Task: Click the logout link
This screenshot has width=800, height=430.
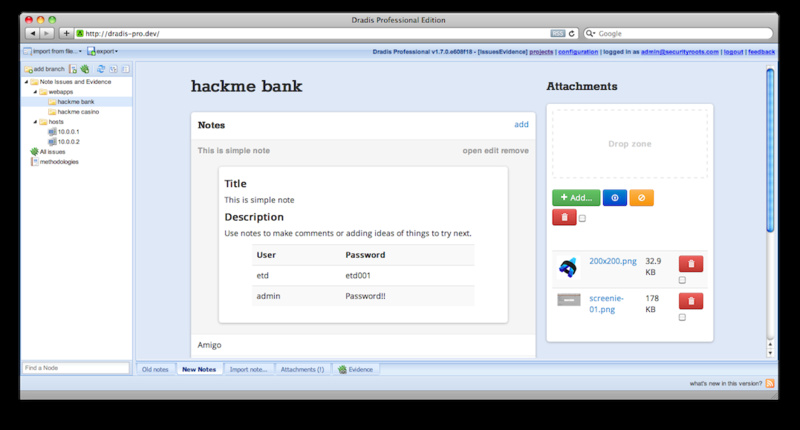Action: [x=733, y=52]
